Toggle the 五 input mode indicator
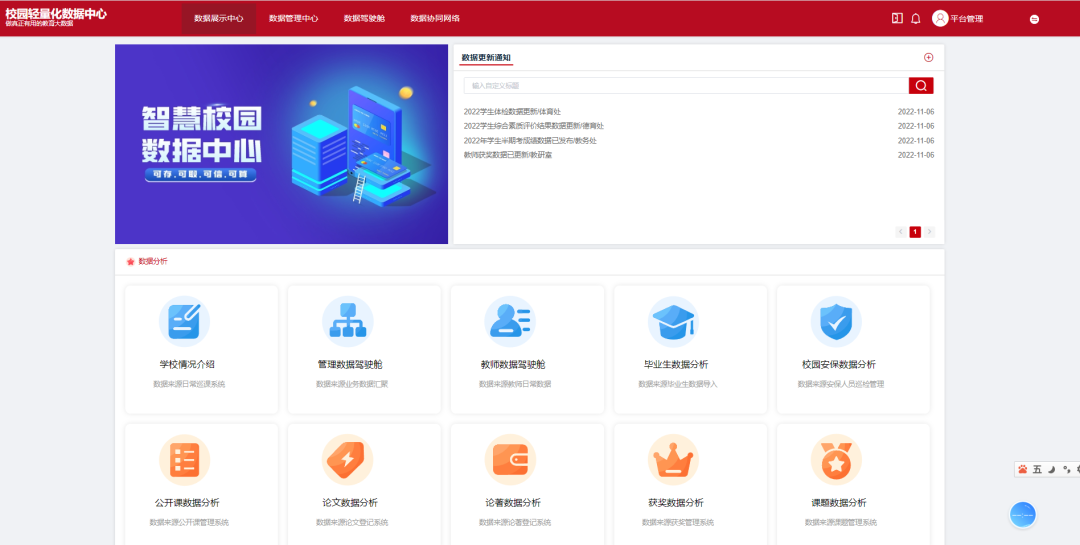Image resolution: width=1080 pixels, height=545 pixels. click(x=1037, y=469)
